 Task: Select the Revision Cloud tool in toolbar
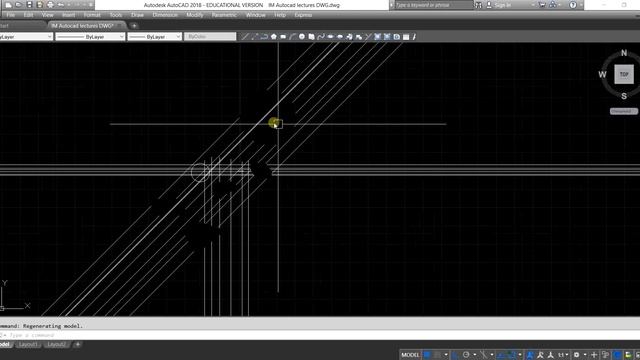[x=311, y=37]
